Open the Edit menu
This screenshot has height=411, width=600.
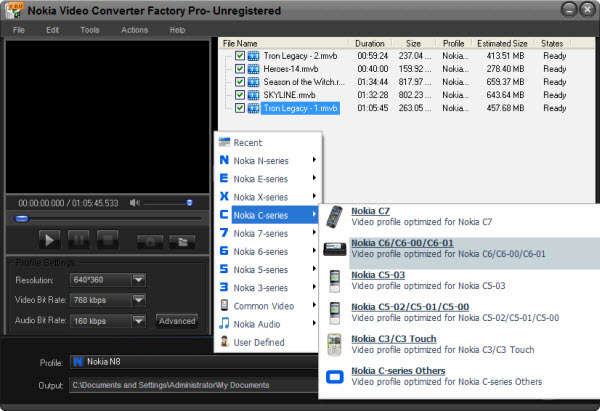[52, 30]
